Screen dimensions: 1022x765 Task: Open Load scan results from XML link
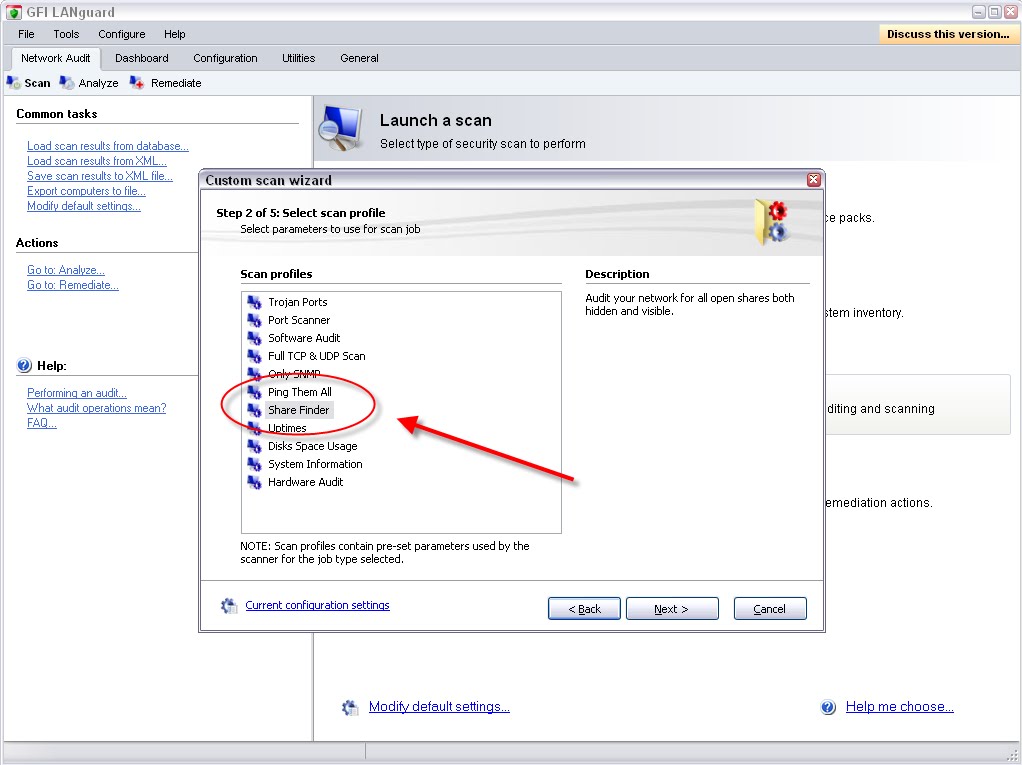(x=96, y=161)
